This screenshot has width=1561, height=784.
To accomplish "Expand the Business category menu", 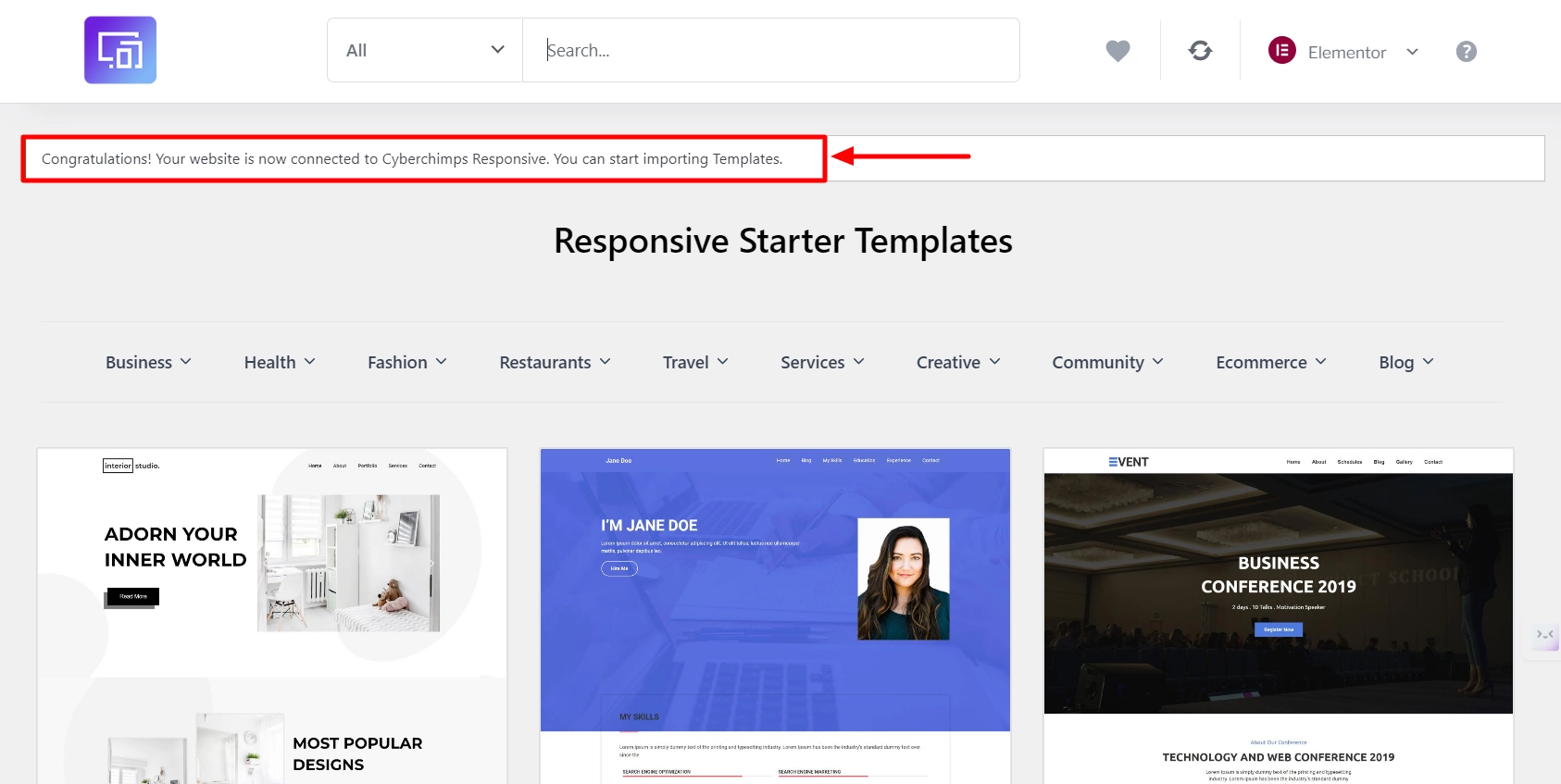I will point(148,362).
